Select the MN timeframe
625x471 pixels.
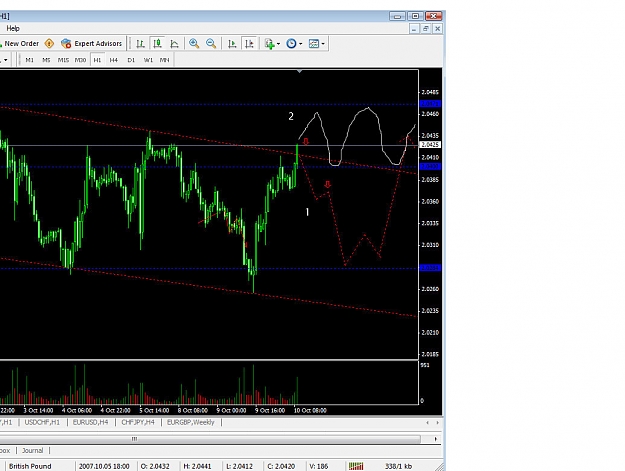click(165, 60)
